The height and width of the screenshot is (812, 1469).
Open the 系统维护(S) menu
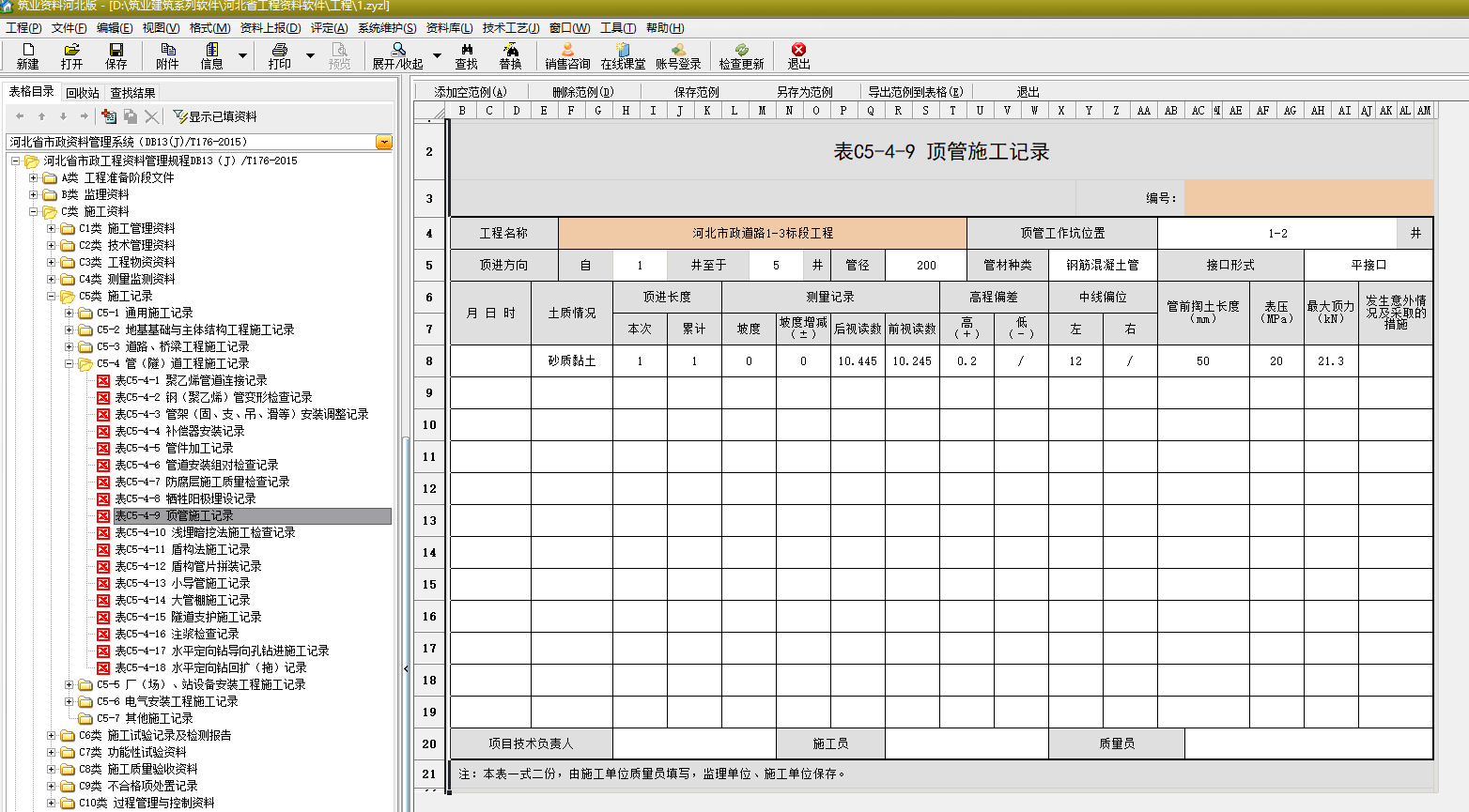(x=387, y=28)
